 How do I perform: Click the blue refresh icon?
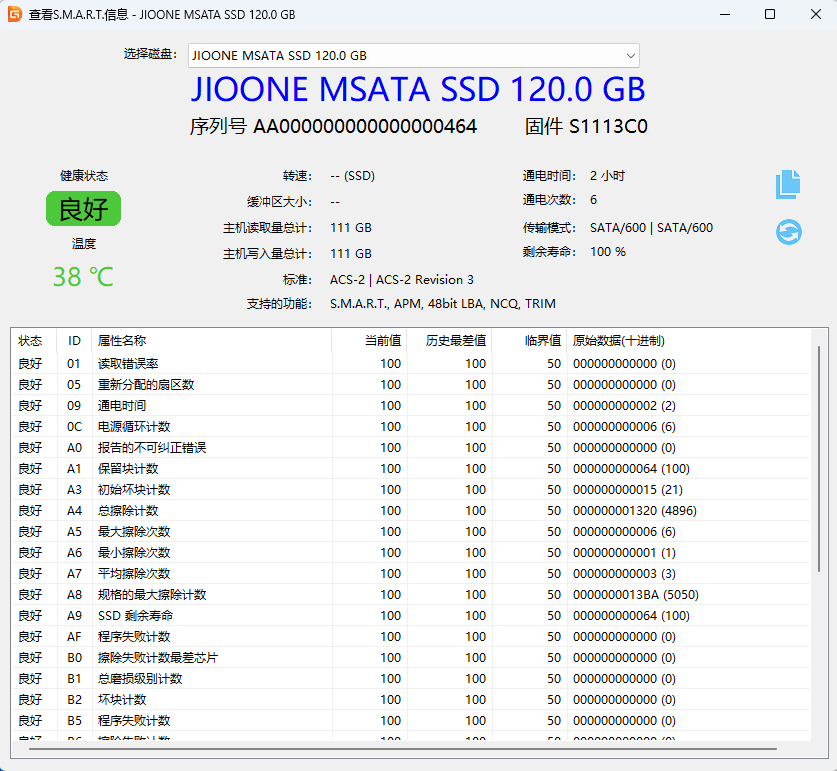pos(788,232)
